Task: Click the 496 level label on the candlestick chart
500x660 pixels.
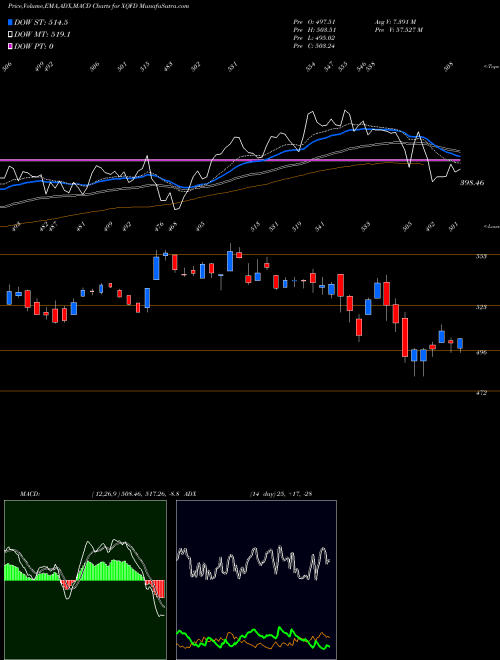Action: tap(481, 352)
